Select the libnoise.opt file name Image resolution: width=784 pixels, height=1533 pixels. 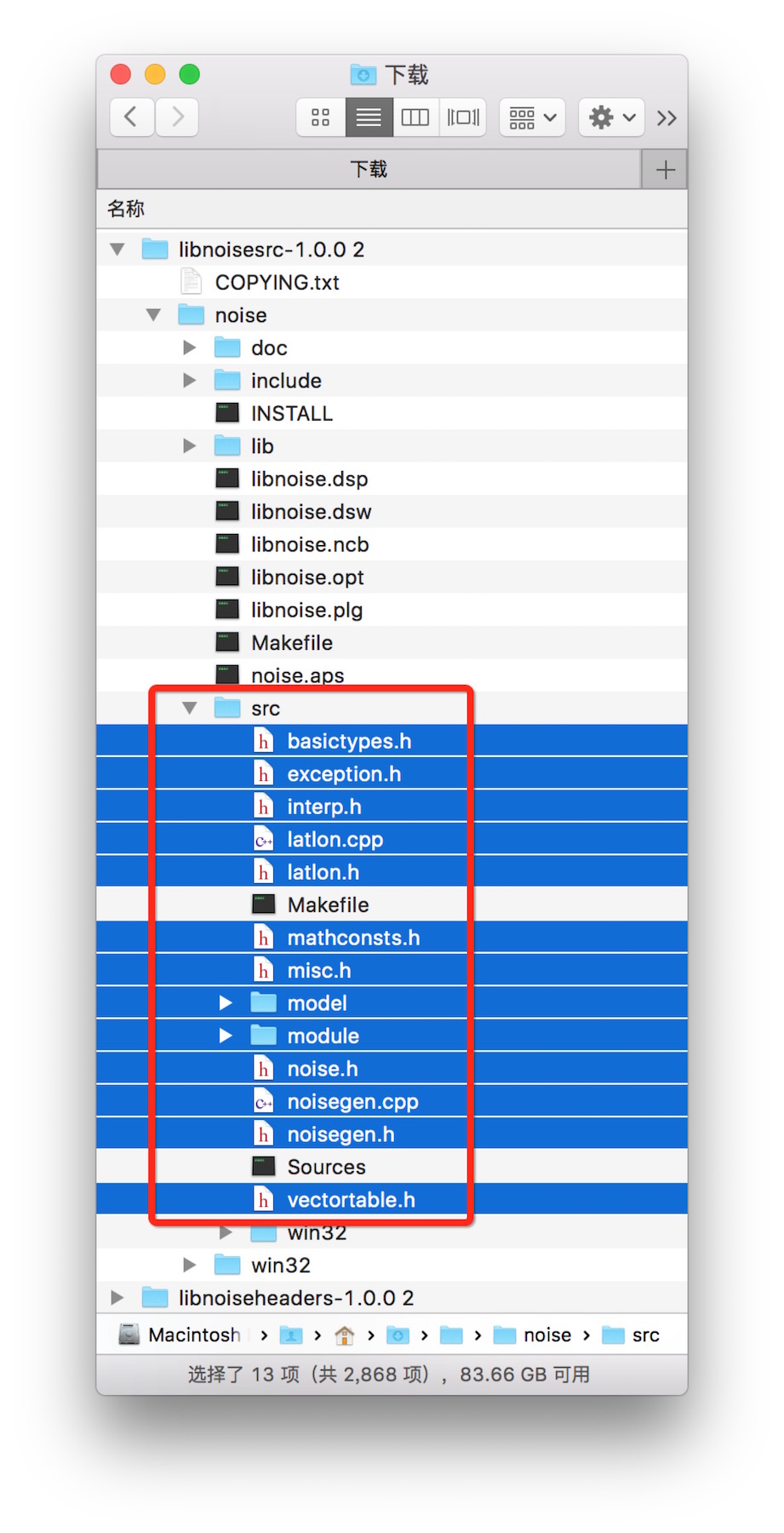307,577
